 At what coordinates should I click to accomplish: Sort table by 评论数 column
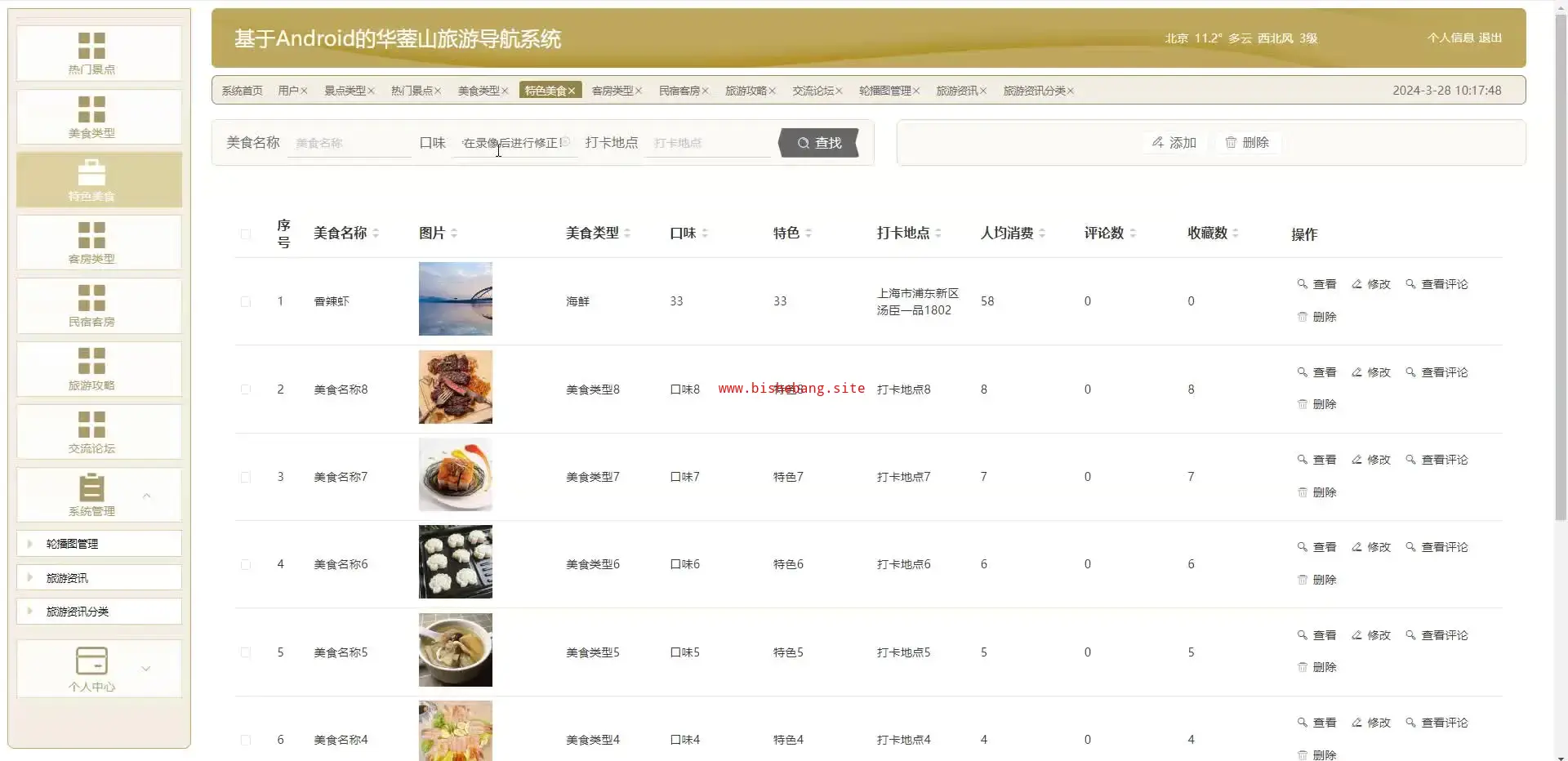(1133, 234)
